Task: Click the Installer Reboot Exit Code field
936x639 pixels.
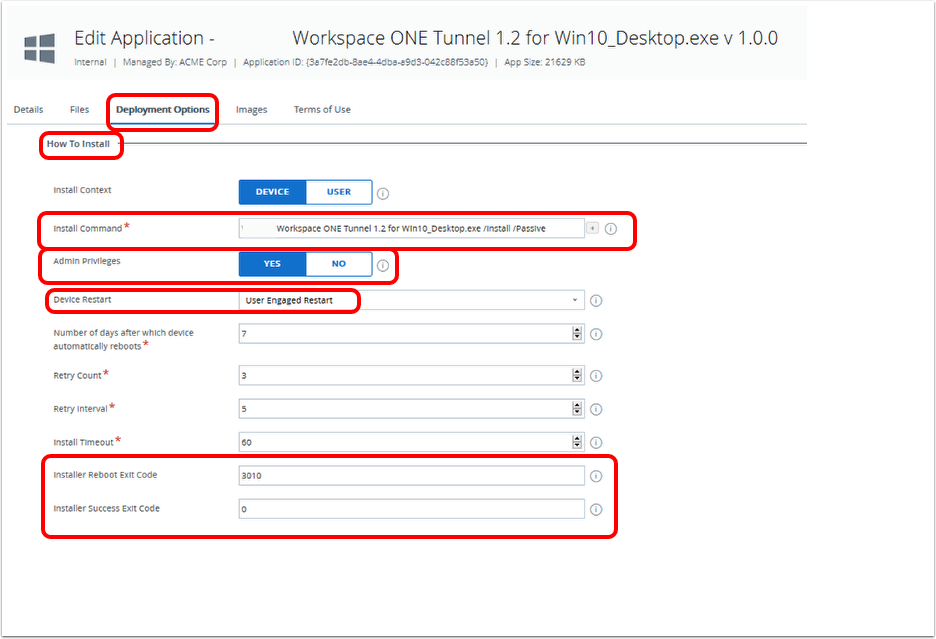Action: (411, 476)
